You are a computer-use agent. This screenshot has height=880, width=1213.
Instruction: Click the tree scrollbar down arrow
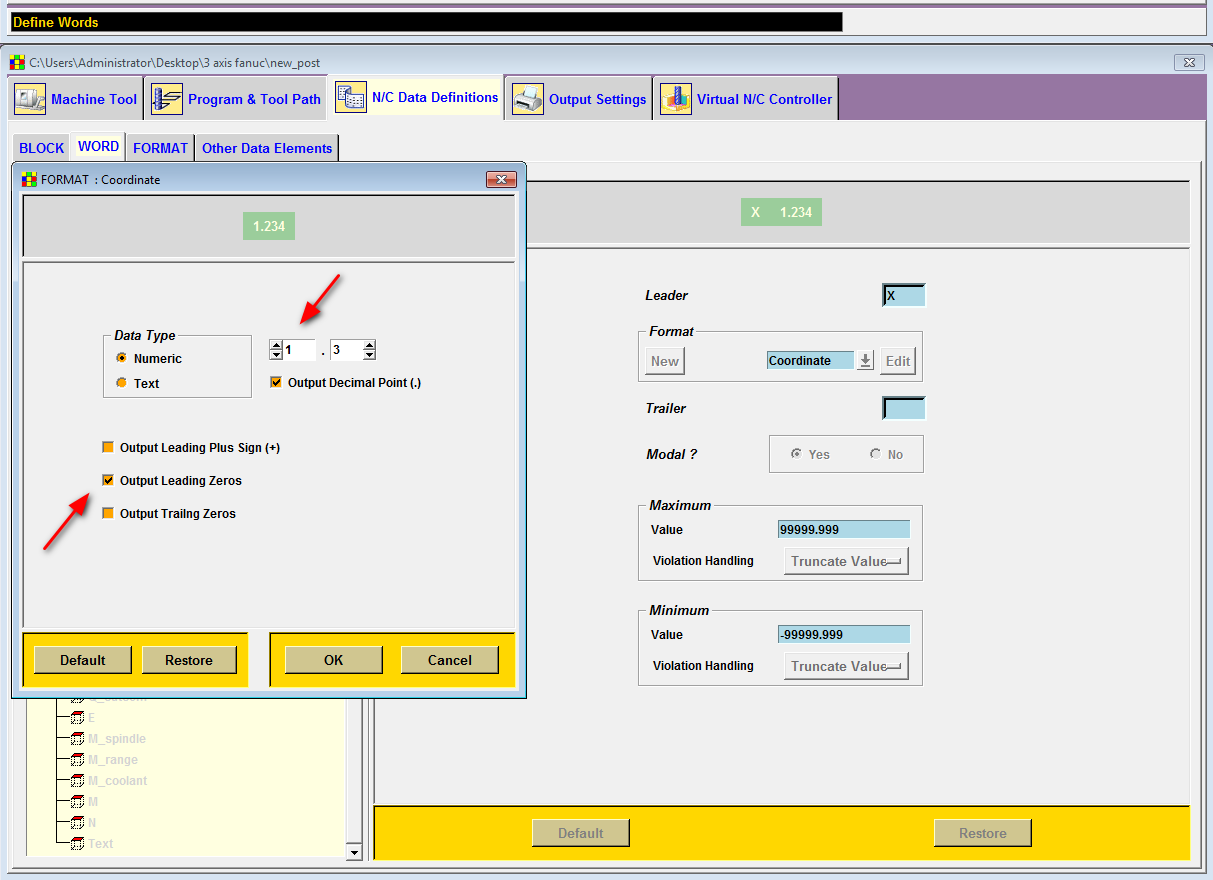pyautogui.click(x=354, y=852)
